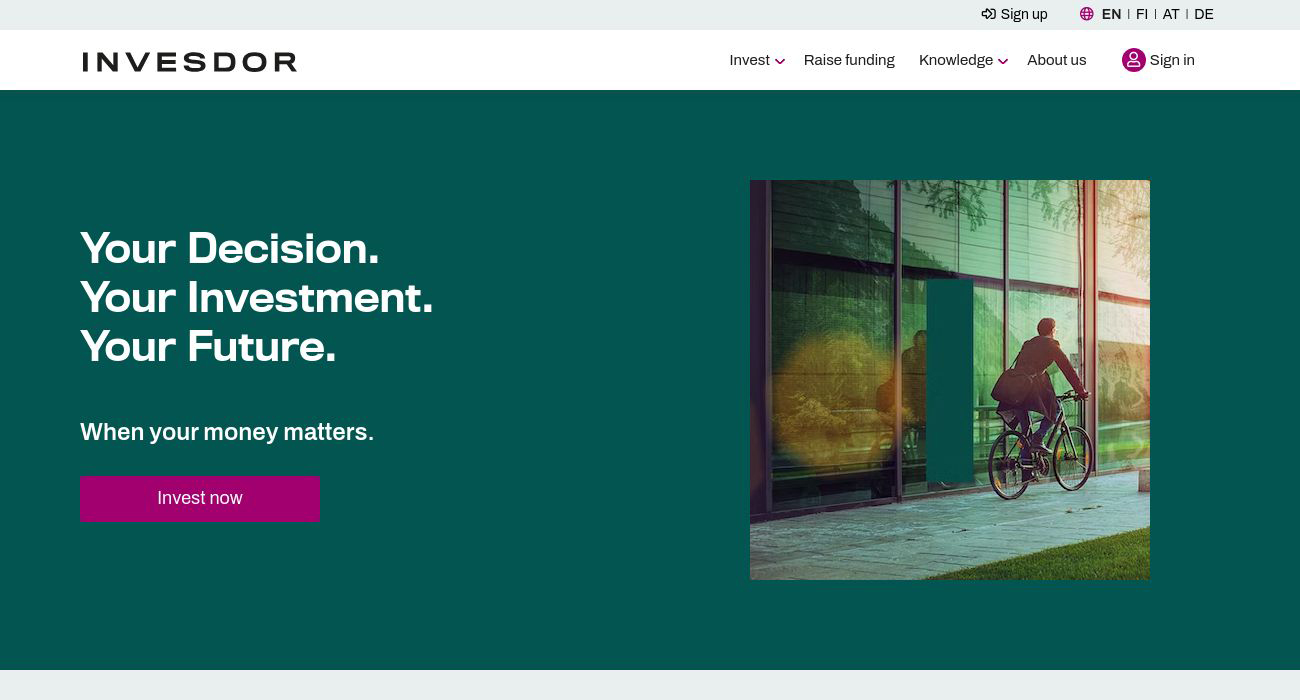Click the 'When your money matters.' text

[x=227, y=432]
